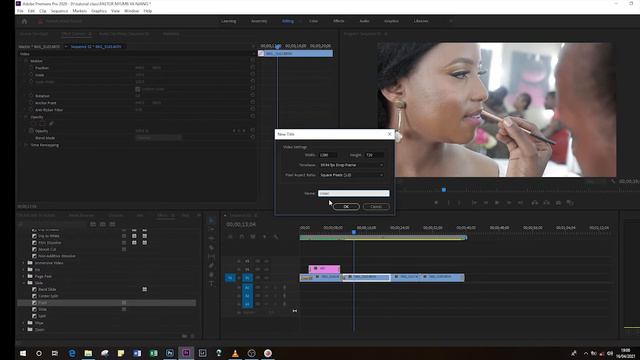Click the Play button in Program monitor
Screen dimensions: 640x360
click(497, 202)
